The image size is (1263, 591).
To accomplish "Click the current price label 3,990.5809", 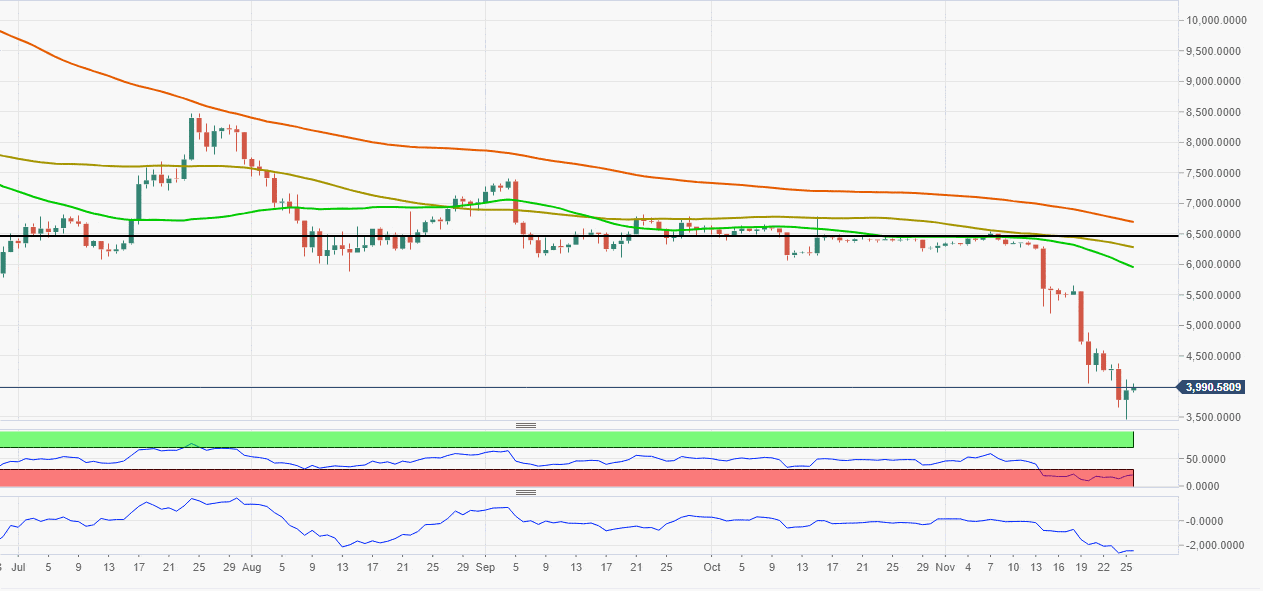I will [x=1213, y=387].
